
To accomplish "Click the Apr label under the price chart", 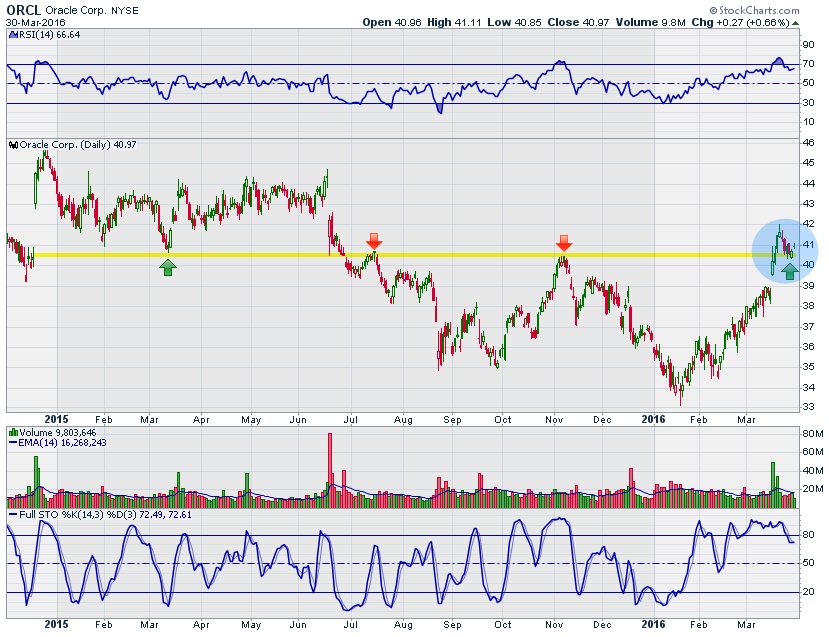I will point(201,420).
